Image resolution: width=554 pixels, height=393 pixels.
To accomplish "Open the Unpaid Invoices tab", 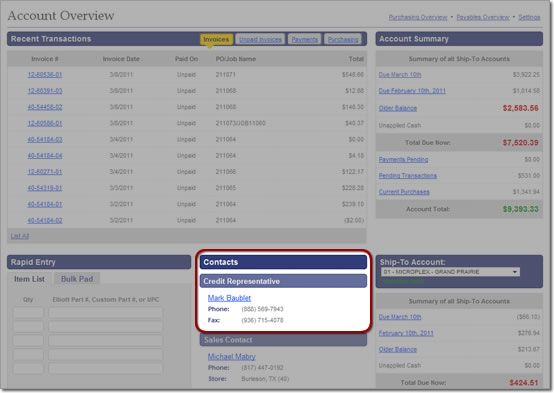I will click(x=260, y=39).
